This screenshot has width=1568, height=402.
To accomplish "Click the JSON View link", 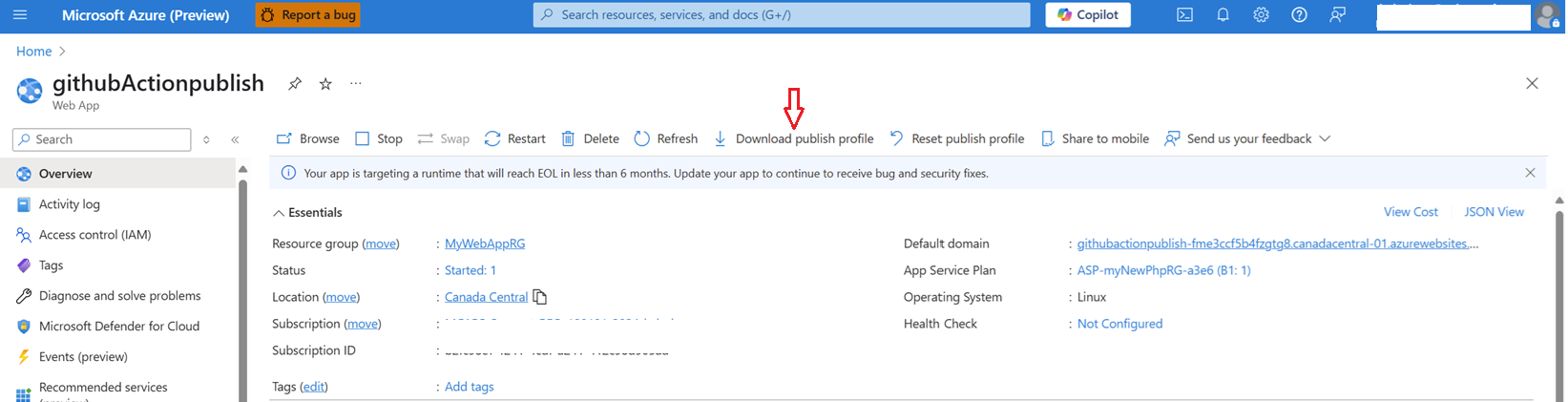I will point(1494,212).
